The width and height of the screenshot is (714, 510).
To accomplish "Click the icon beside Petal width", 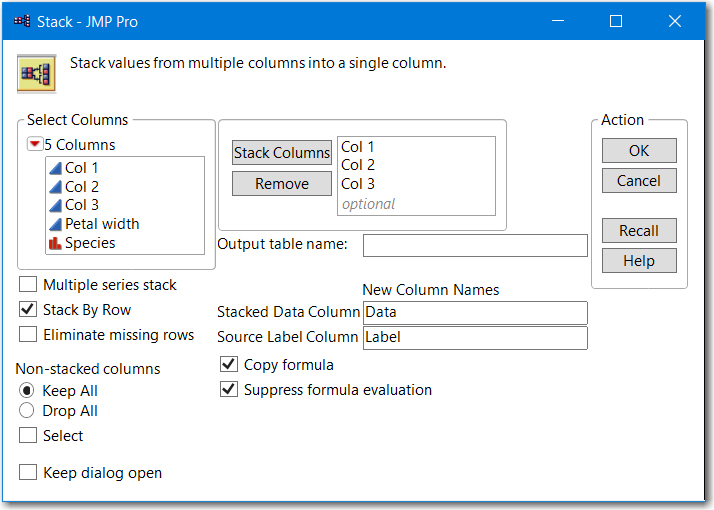I will click(x=55, y=224).
